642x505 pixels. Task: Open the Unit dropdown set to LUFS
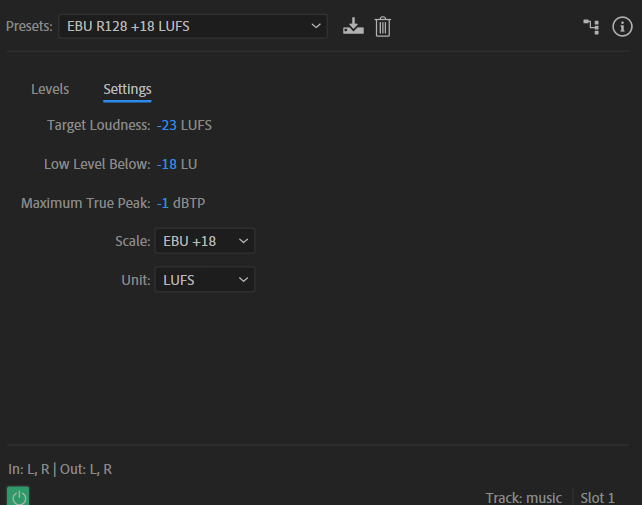(x=204, y=280)
